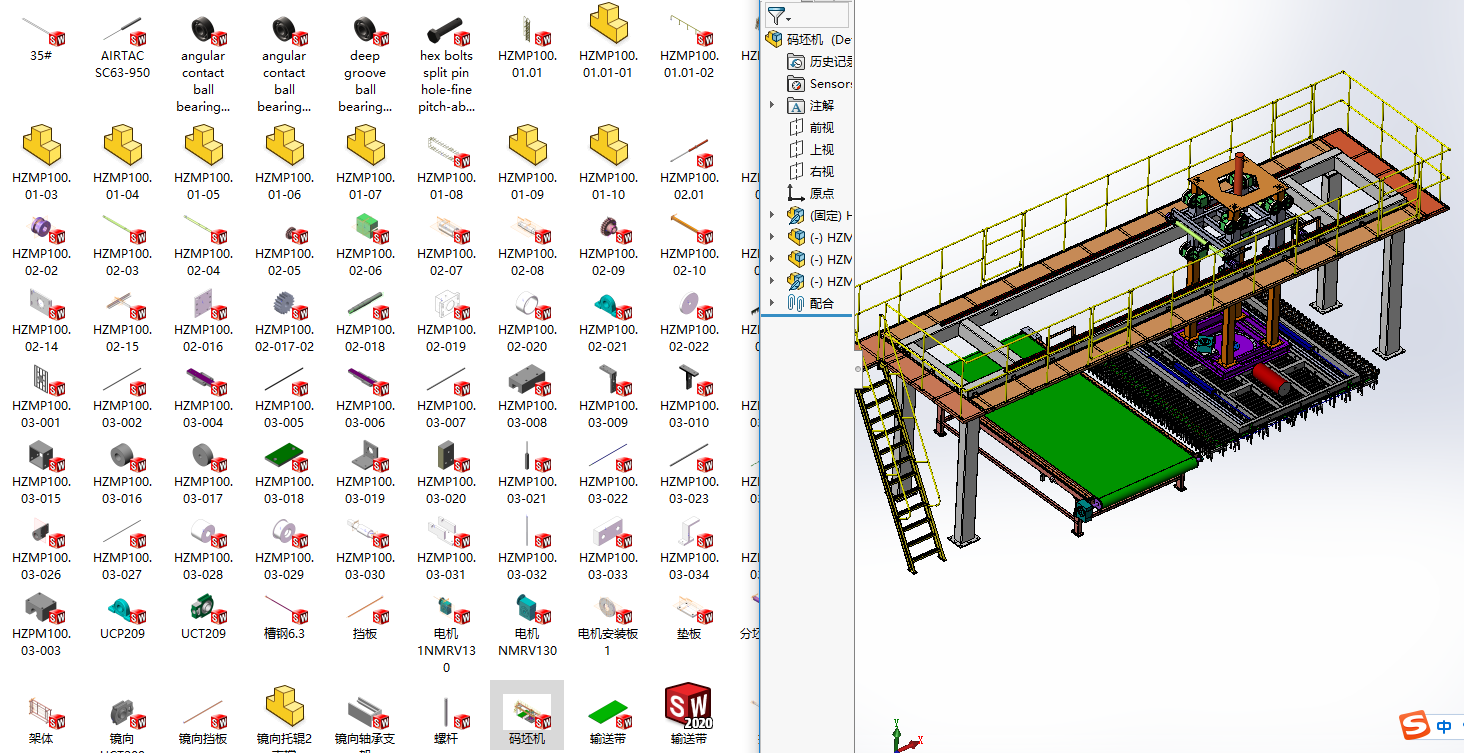Select 输送带 file with green belt thumbnail
This screenshot has width=1464, height=753.
click(x=608, y=720)
